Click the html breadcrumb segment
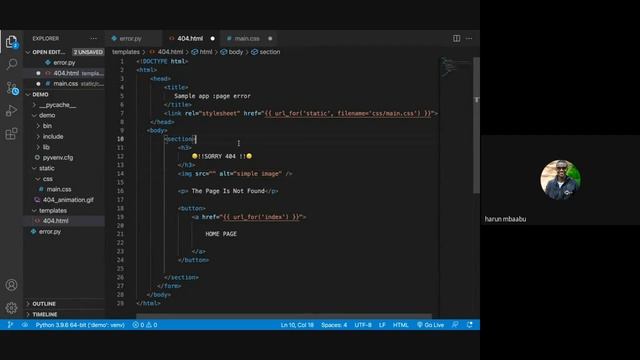The width and height of the screenshot is (640, 360). (206, 52)
